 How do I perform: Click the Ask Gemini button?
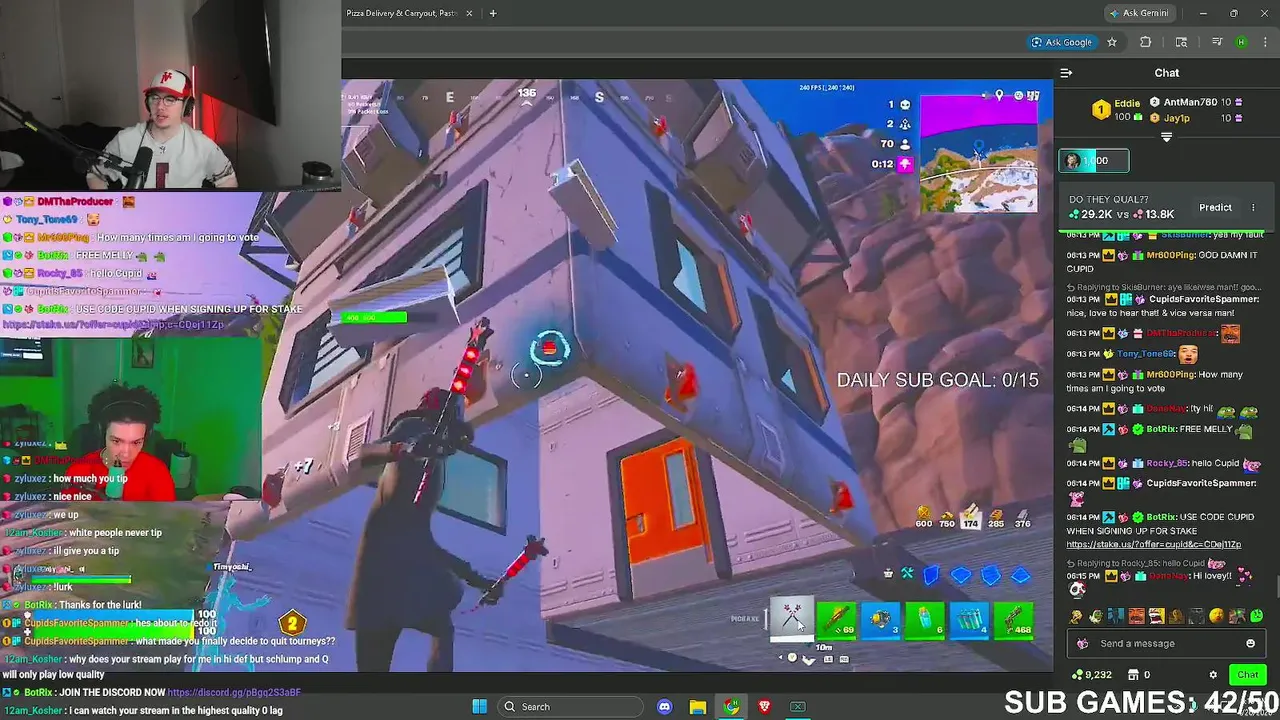coord(1139,13)
